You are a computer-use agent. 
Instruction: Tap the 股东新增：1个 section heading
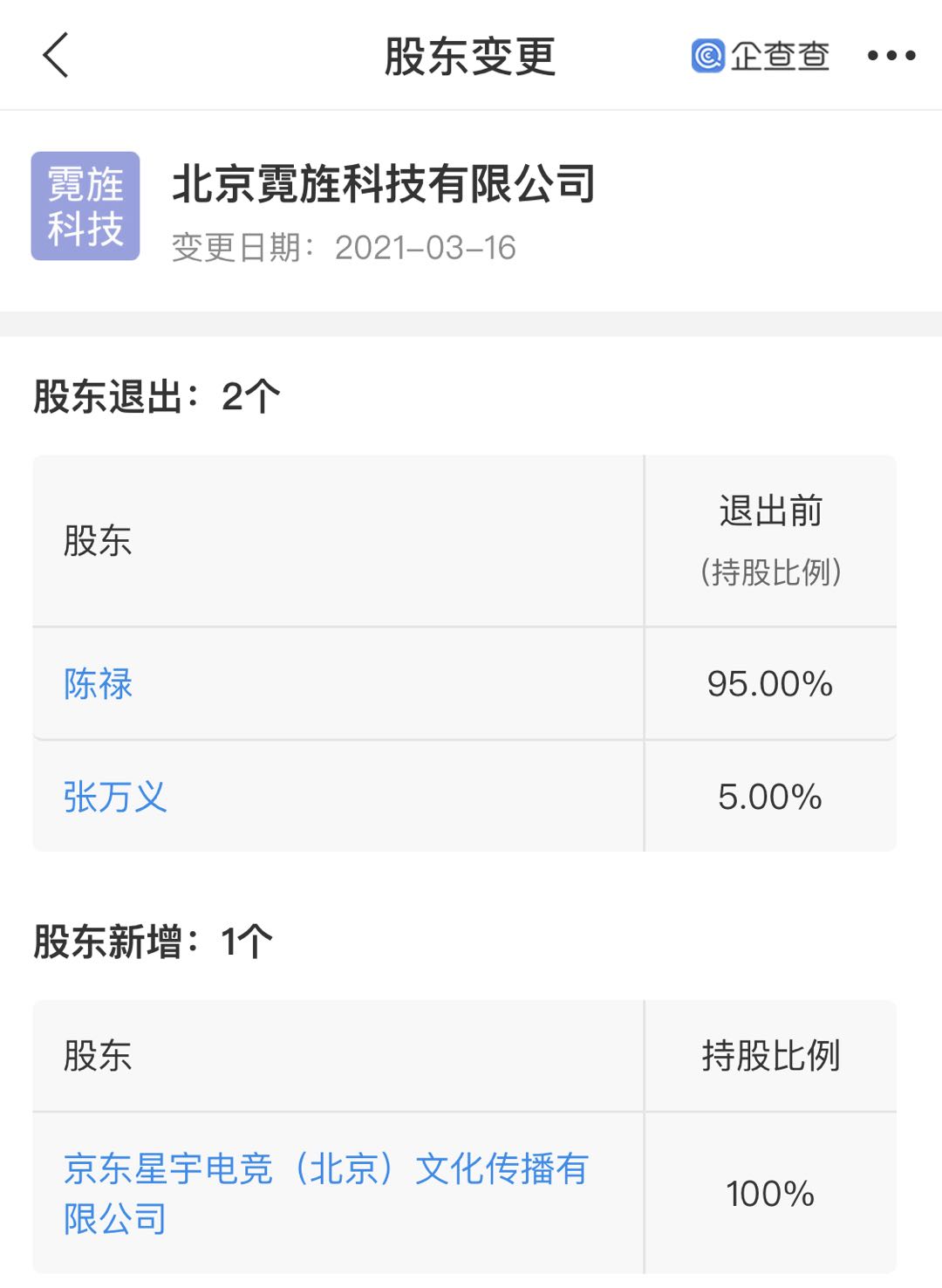pyautogui.click(x=153, y=942)
